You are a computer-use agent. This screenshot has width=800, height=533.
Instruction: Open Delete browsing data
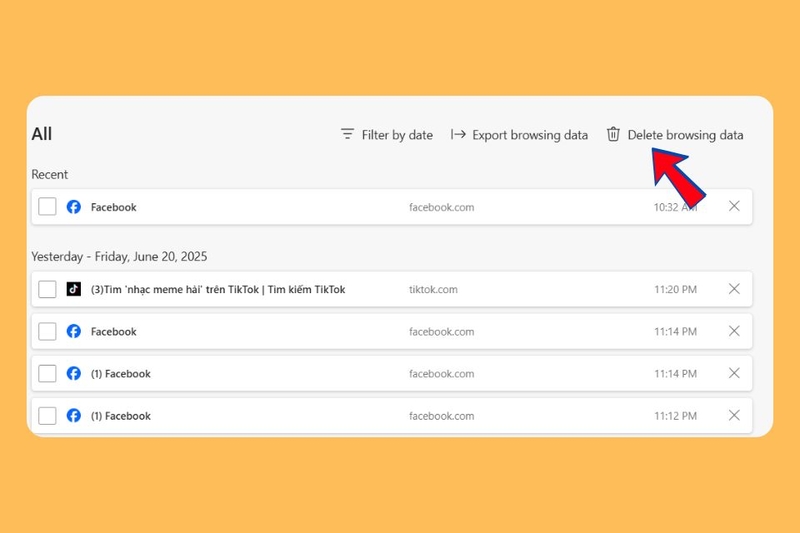674,135
